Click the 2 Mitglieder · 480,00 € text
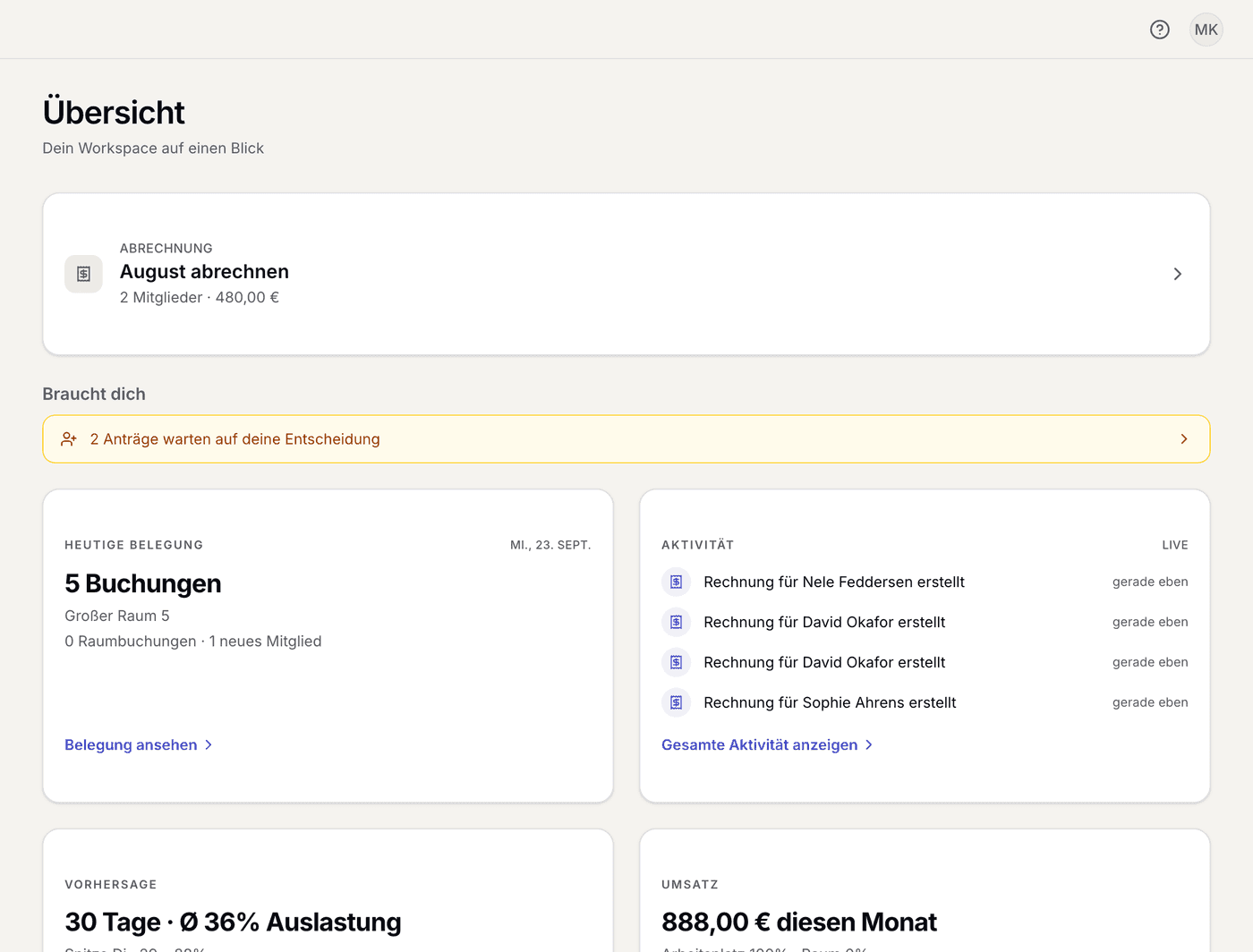This screenshot has height=952, width=1253. (x=200, y=297)
